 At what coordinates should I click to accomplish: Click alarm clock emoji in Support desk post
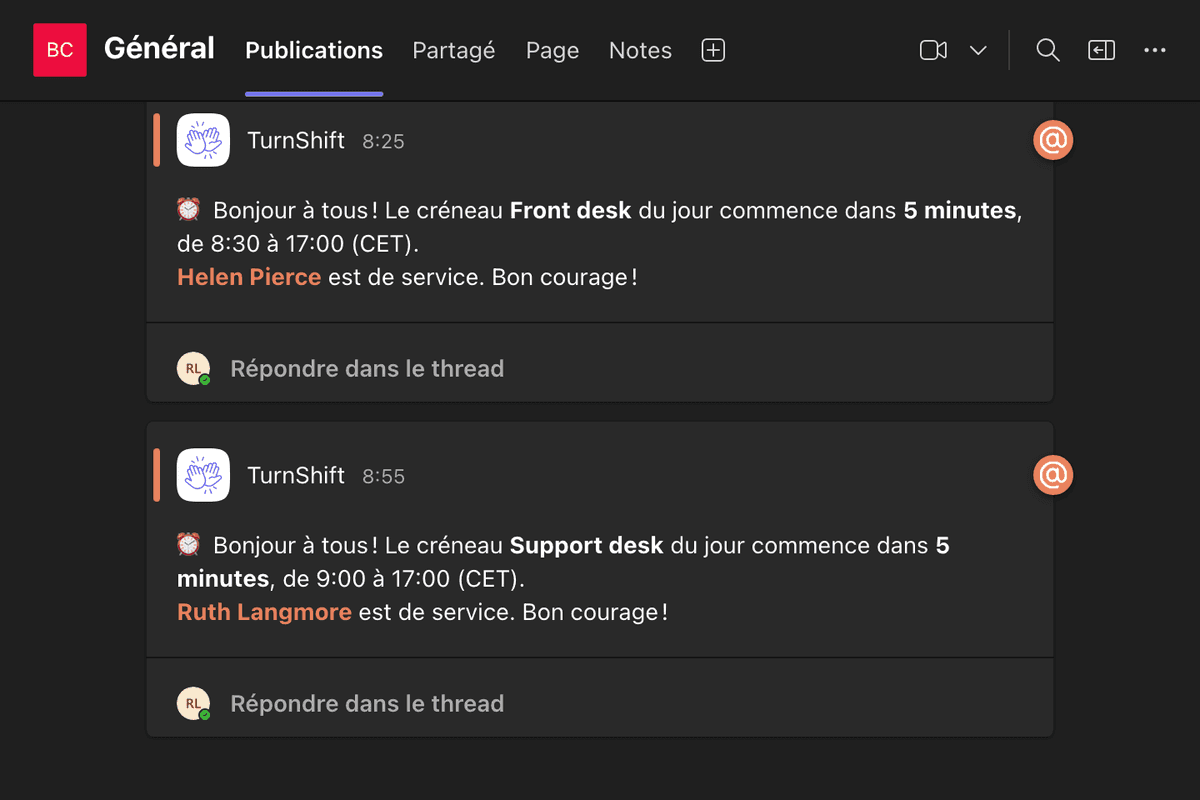point(188,544)
